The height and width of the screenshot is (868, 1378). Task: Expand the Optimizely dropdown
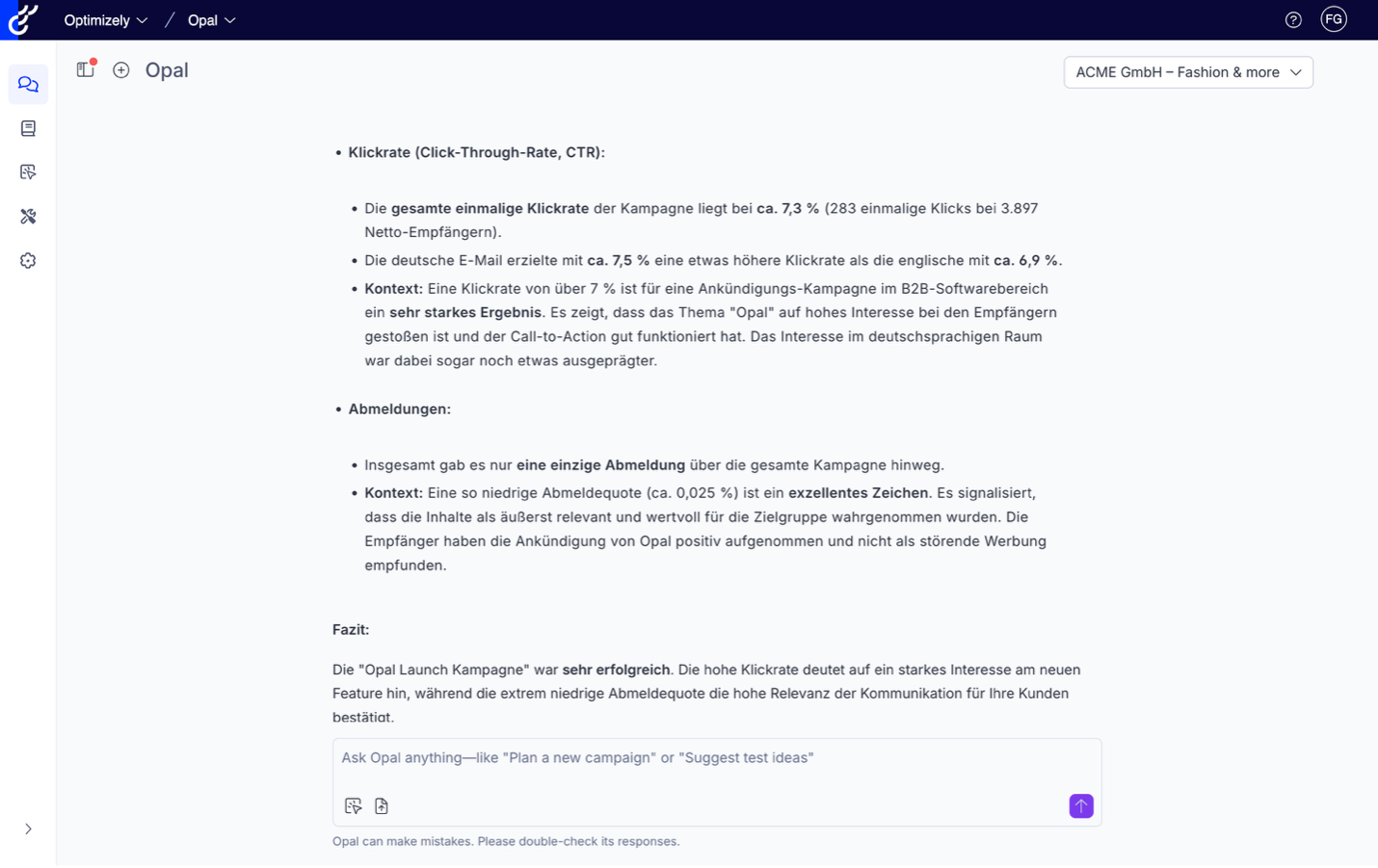click(106, 20)
